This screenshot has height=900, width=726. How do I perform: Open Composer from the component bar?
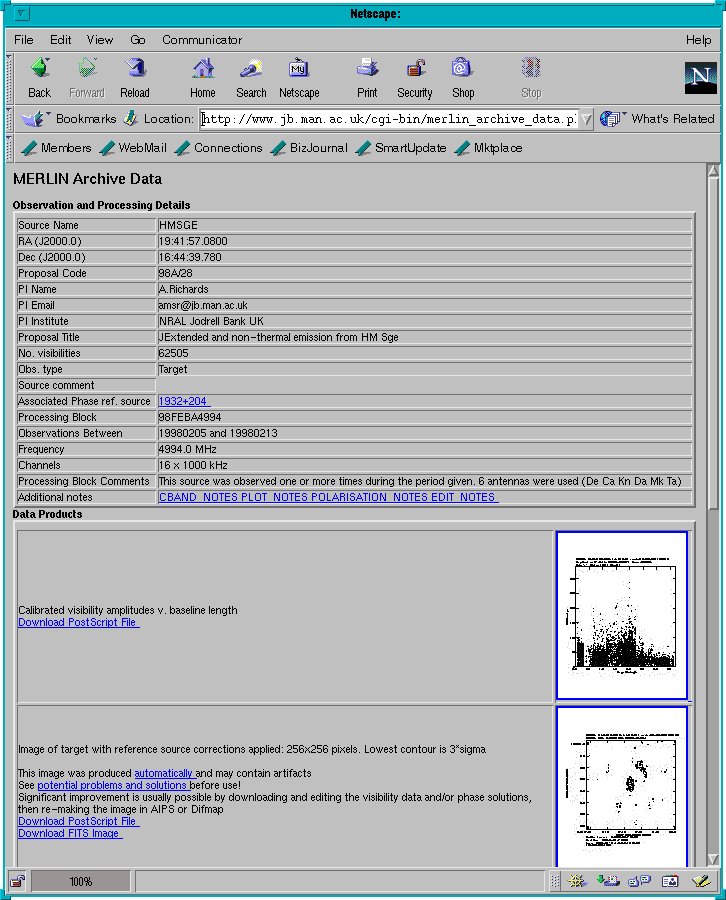701,880
